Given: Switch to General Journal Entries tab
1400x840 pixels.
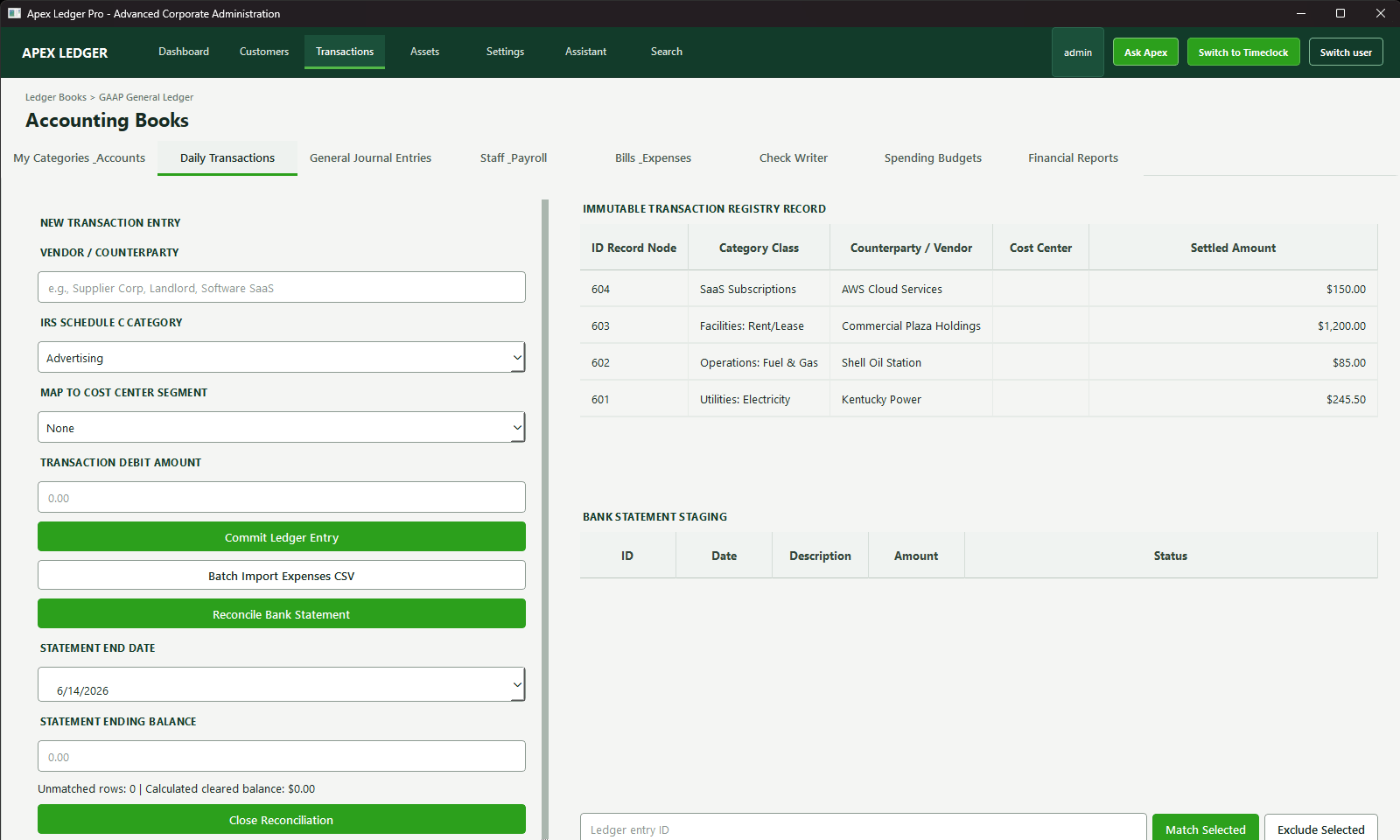Looking at the screenshot, I should 370,158.
